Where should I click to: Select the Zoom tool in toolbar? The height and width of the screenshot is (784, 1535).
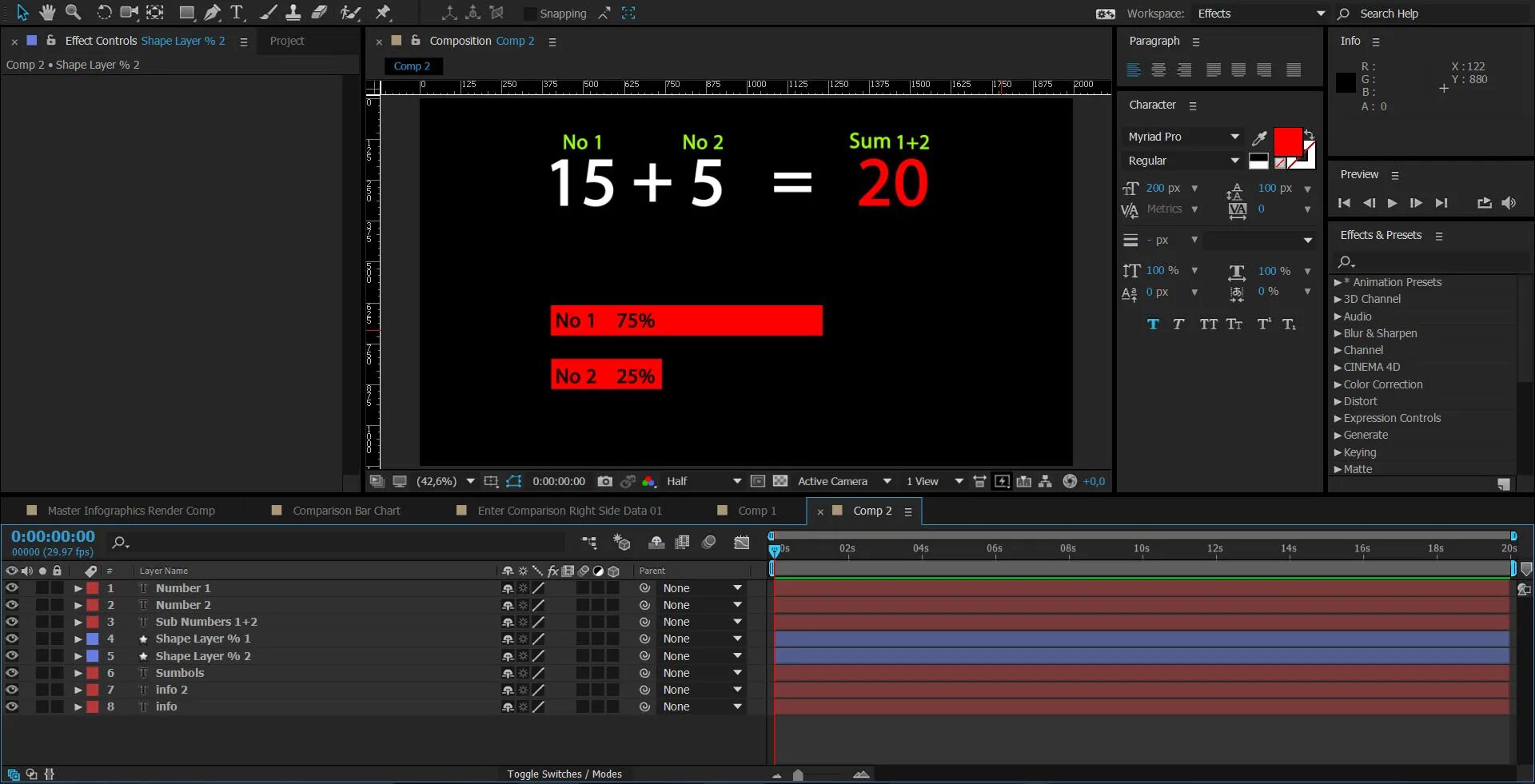(73, 12)
